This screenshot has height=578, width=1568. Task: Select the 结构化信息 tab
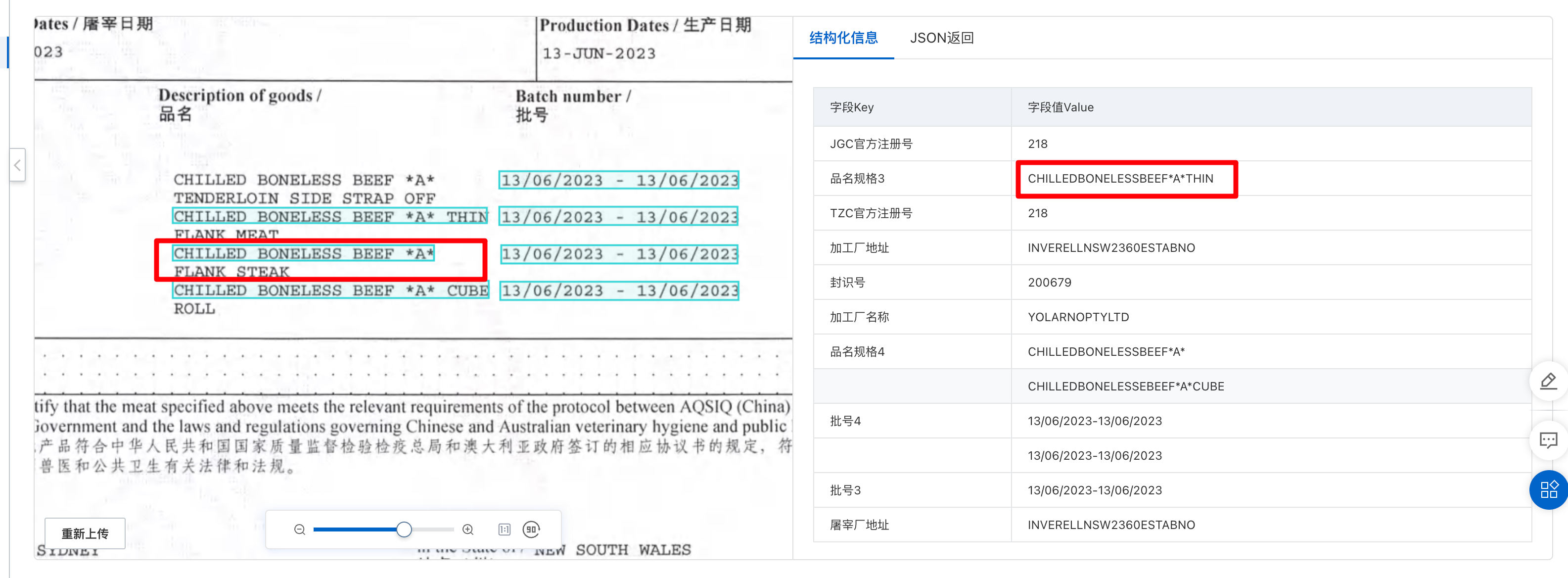pos(843,38)
